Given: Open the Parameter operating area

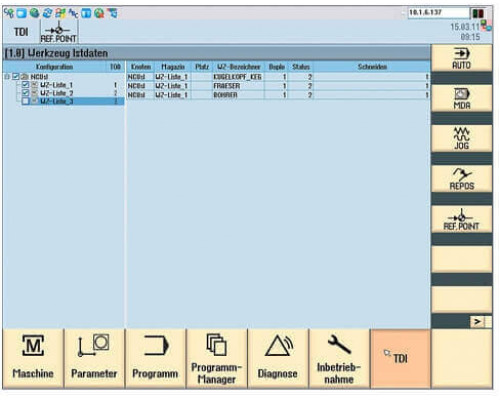Looking at the screenshot, I should click(x=94, y=359).
